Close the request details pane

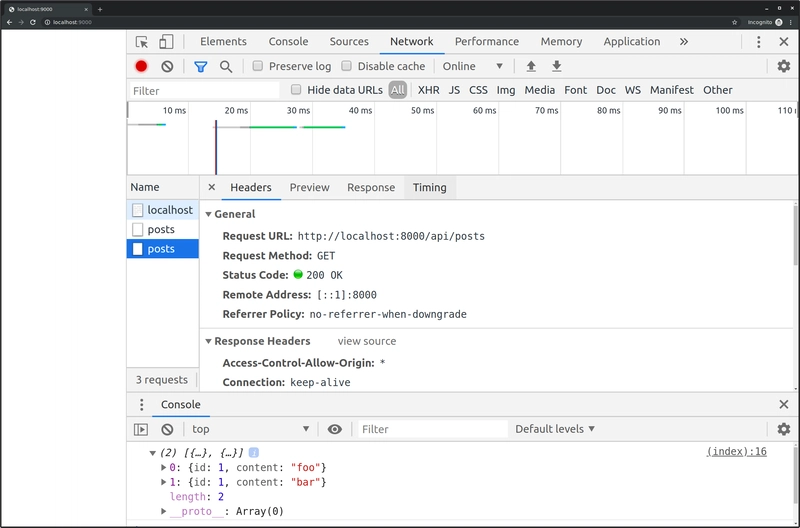click(212, 187)
